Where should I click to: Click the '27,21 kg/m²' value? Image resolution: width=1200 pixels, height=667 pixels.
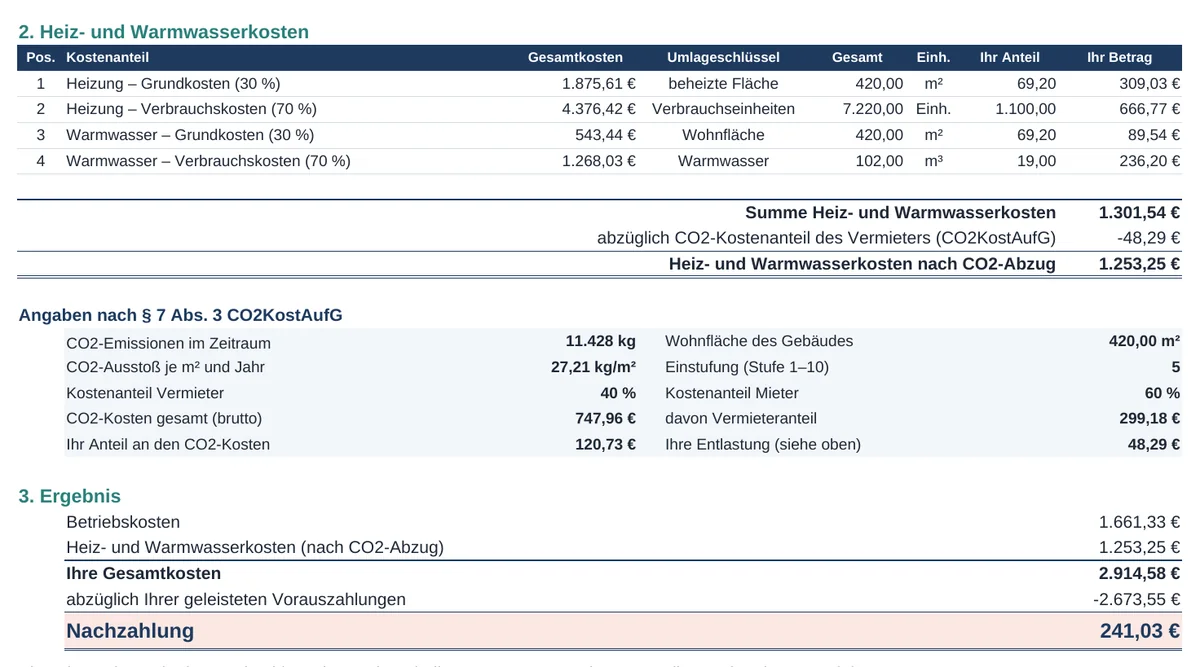click(x=593, y=367)
